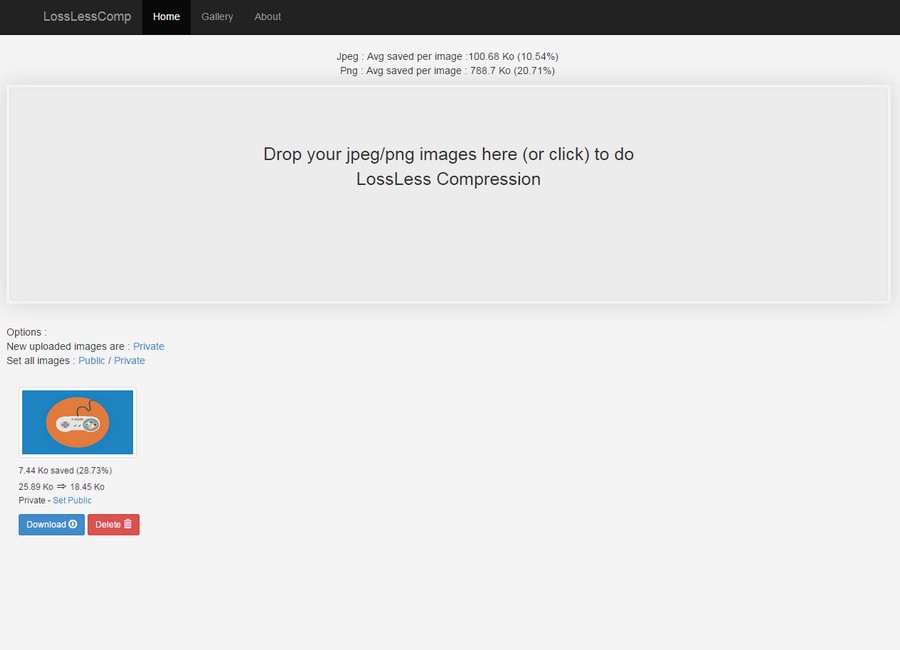Open the game controller image thumbnail
Image resolution: width=900 pixels, height=650 pixels.
(x=78, y=422)
